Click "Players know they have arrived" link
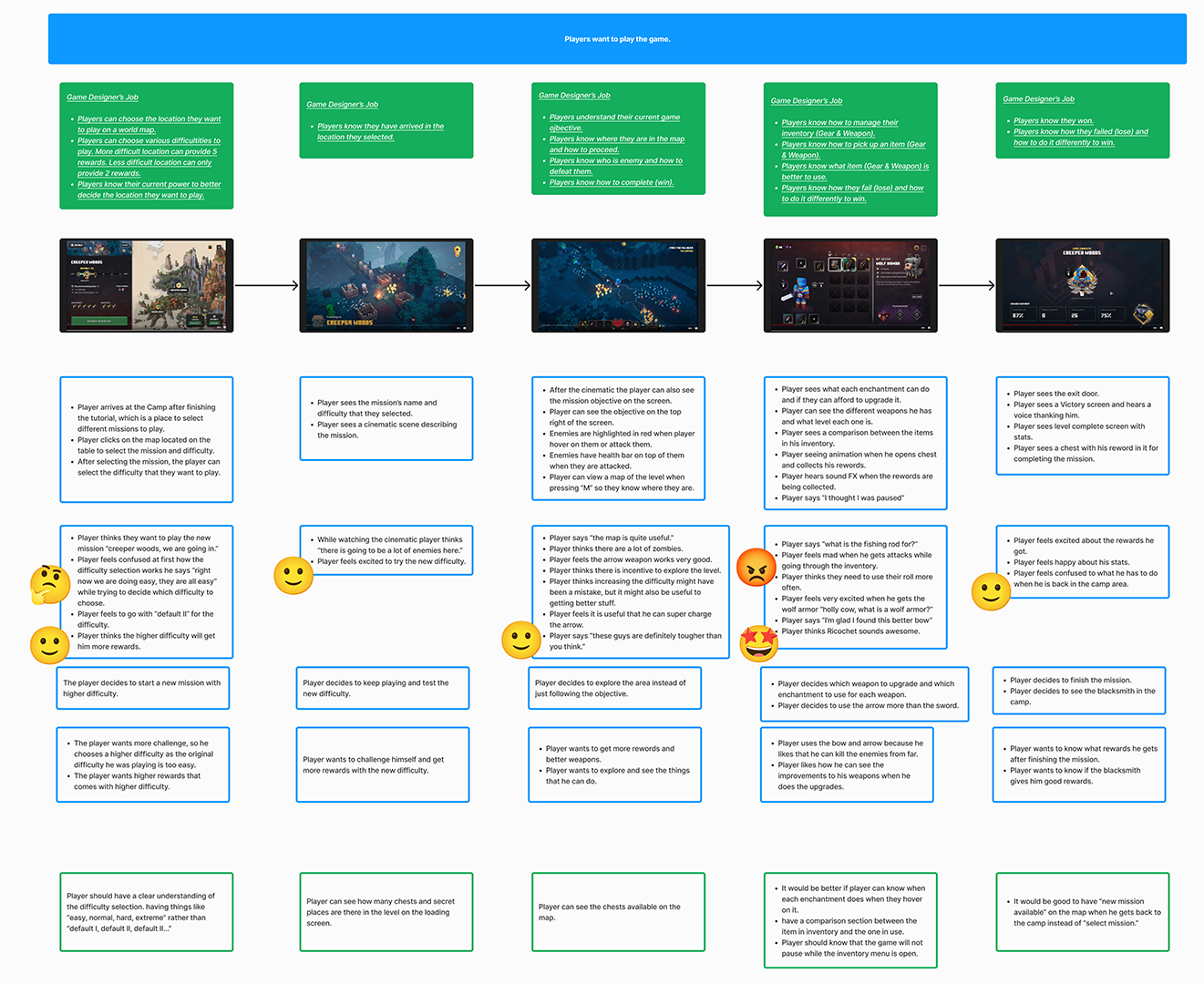Screen dimensions: 1204x984 click(380, 127)
